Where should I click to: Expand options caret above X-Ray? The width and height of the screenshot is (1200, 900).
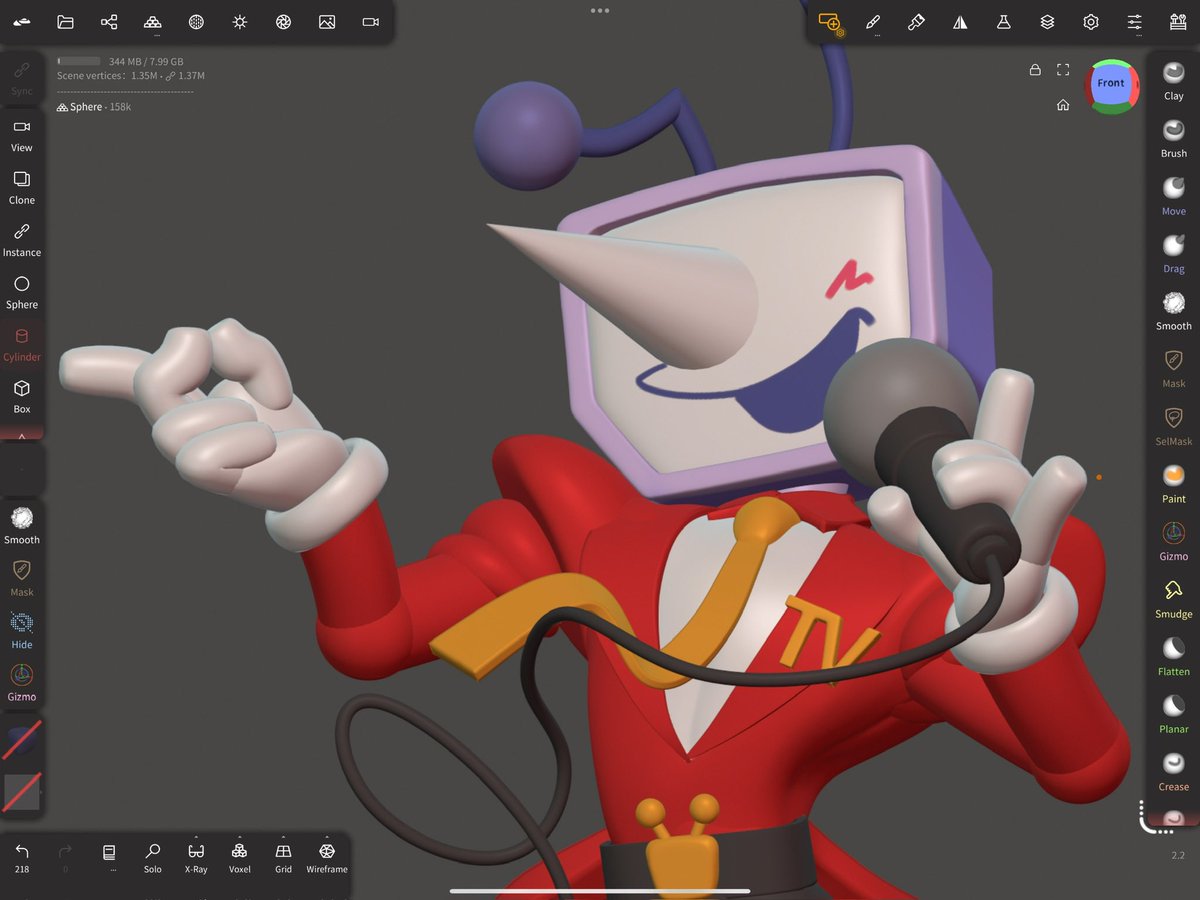pos(196,837)
